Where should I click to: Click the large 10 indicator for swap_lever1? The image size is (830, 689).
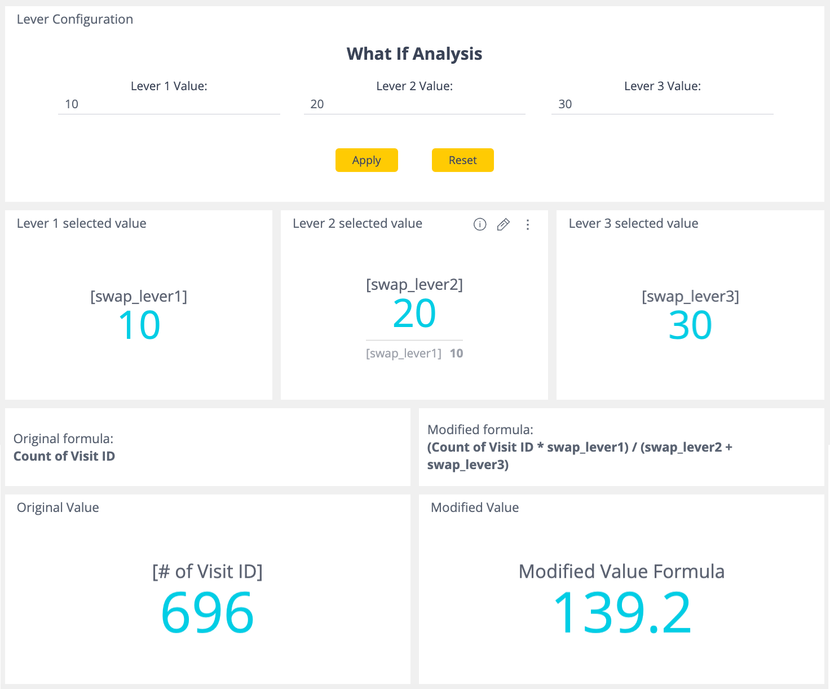click(139, 325)
